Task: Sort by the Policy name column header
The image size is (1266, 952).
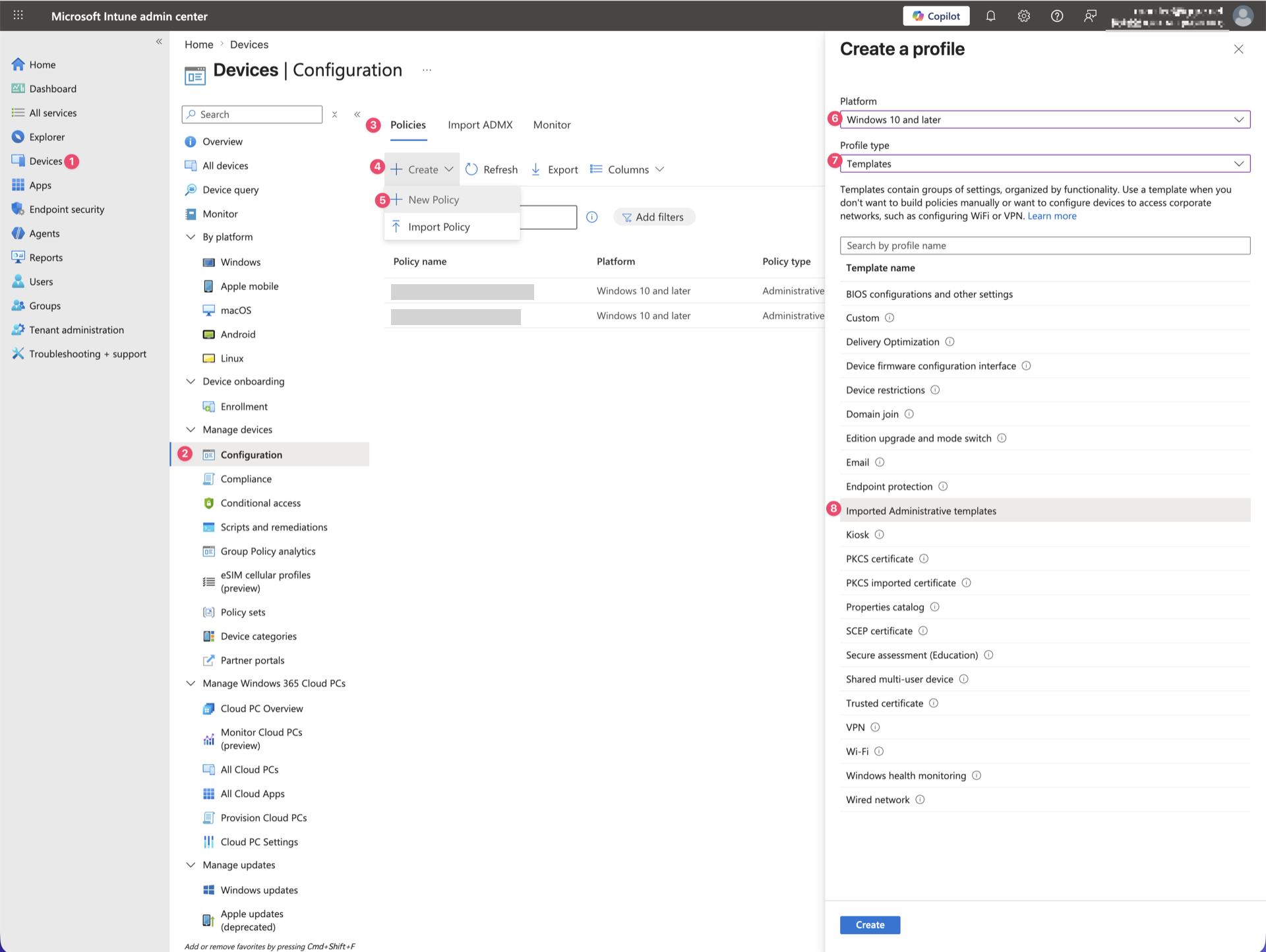Action: coord(420,261)
